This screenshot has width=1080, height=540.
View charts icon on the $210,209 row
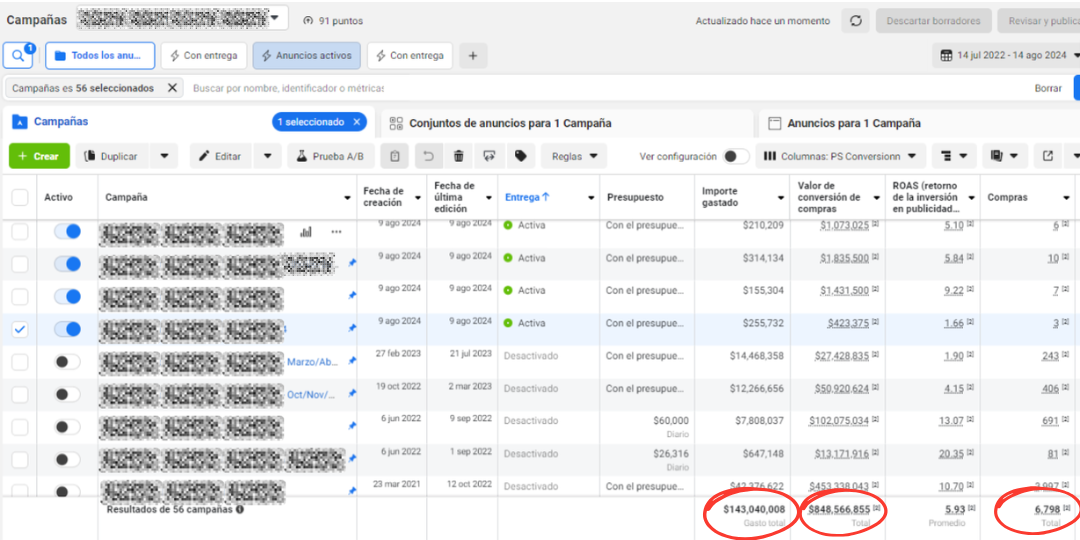306,231
